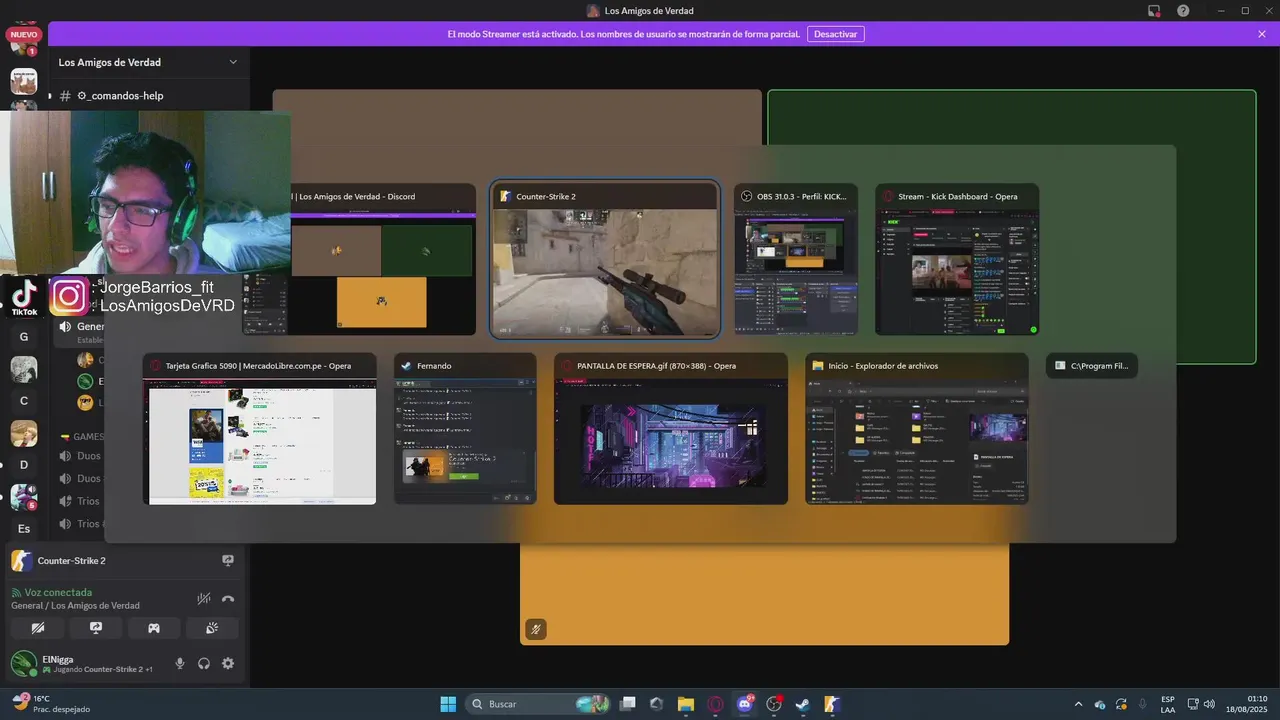This screenshot has width=1280, height=720.
Task: Open General / Los Amigos de Verdad link
Action: 76,606
